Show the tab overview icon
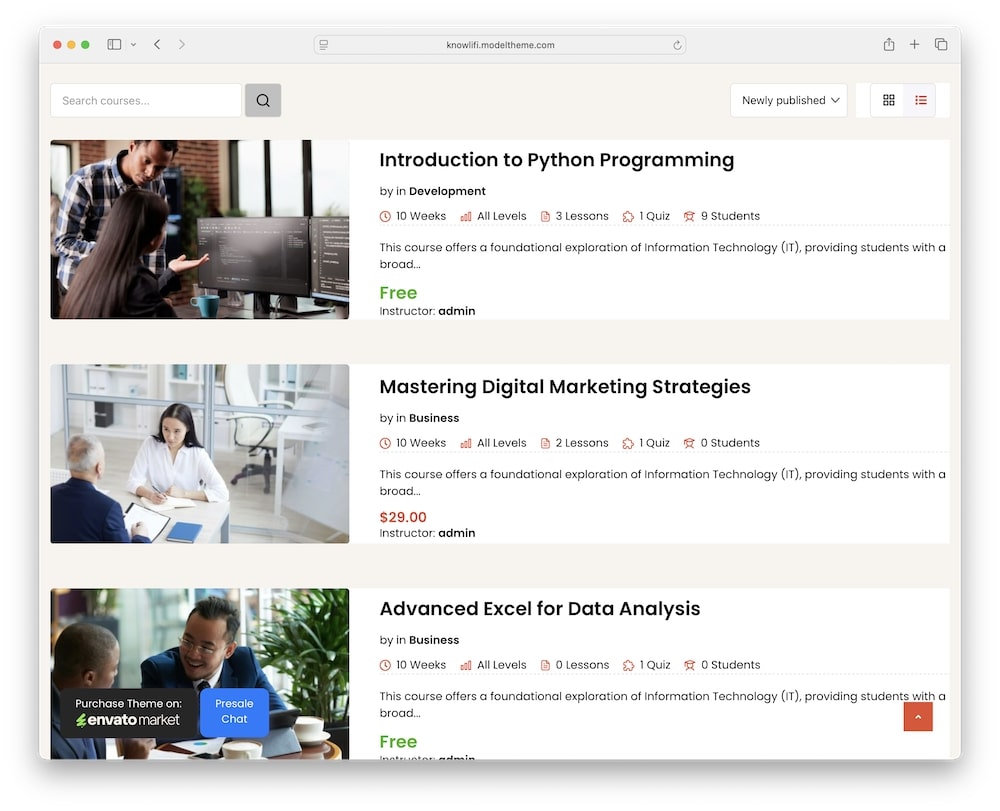 (941, 45)
